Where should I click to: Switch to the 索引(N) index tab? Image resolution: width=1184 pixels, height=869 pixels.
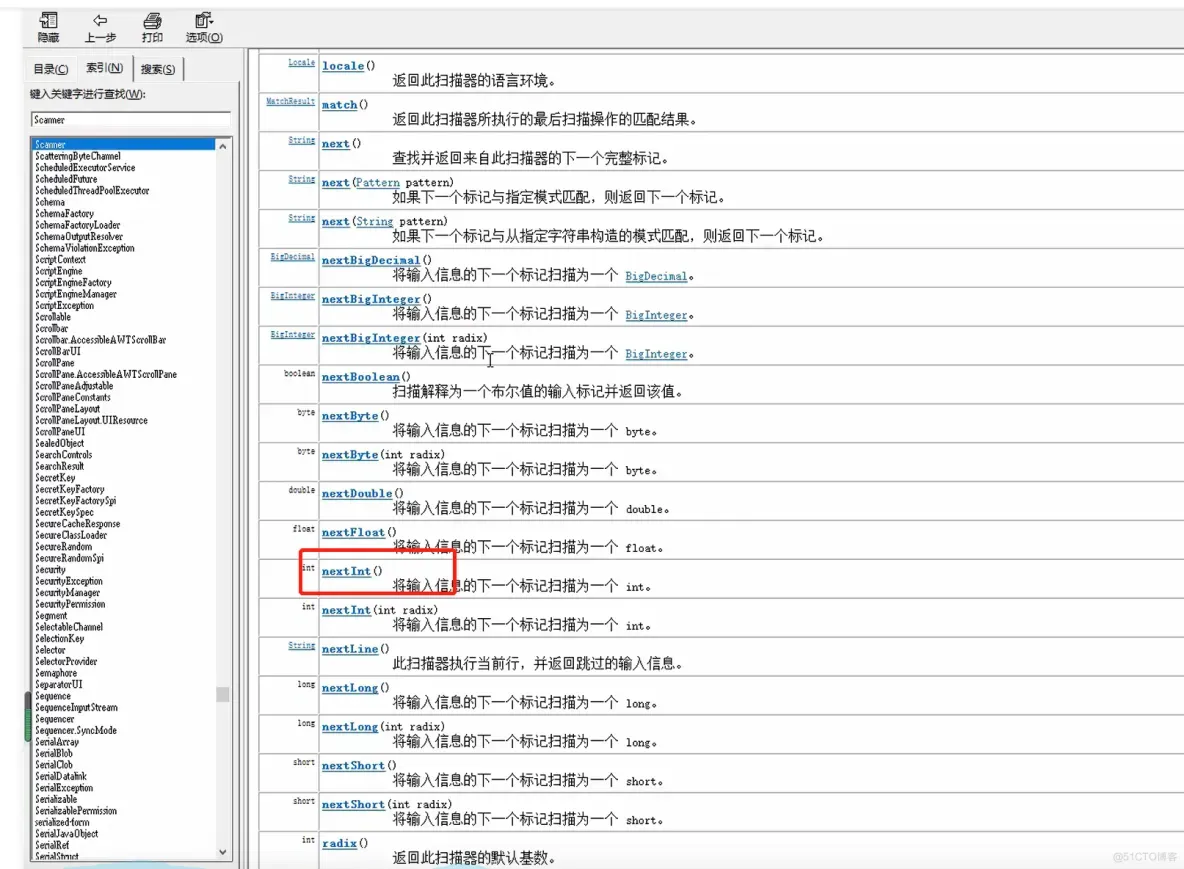(x=104, y=68)
